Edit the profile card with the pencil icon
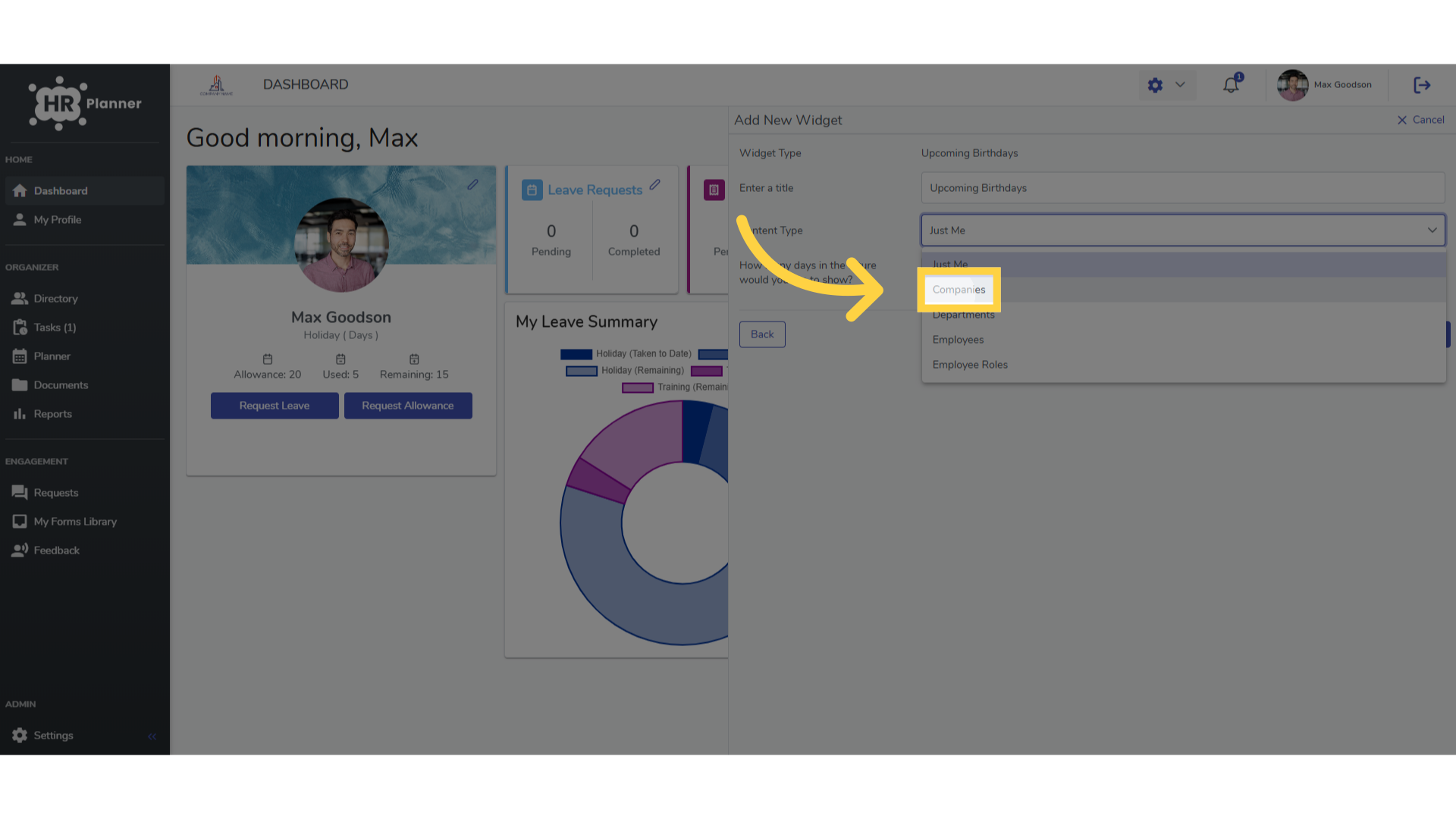The height and width of the screenshot is (819, 1456). [472, 185]
